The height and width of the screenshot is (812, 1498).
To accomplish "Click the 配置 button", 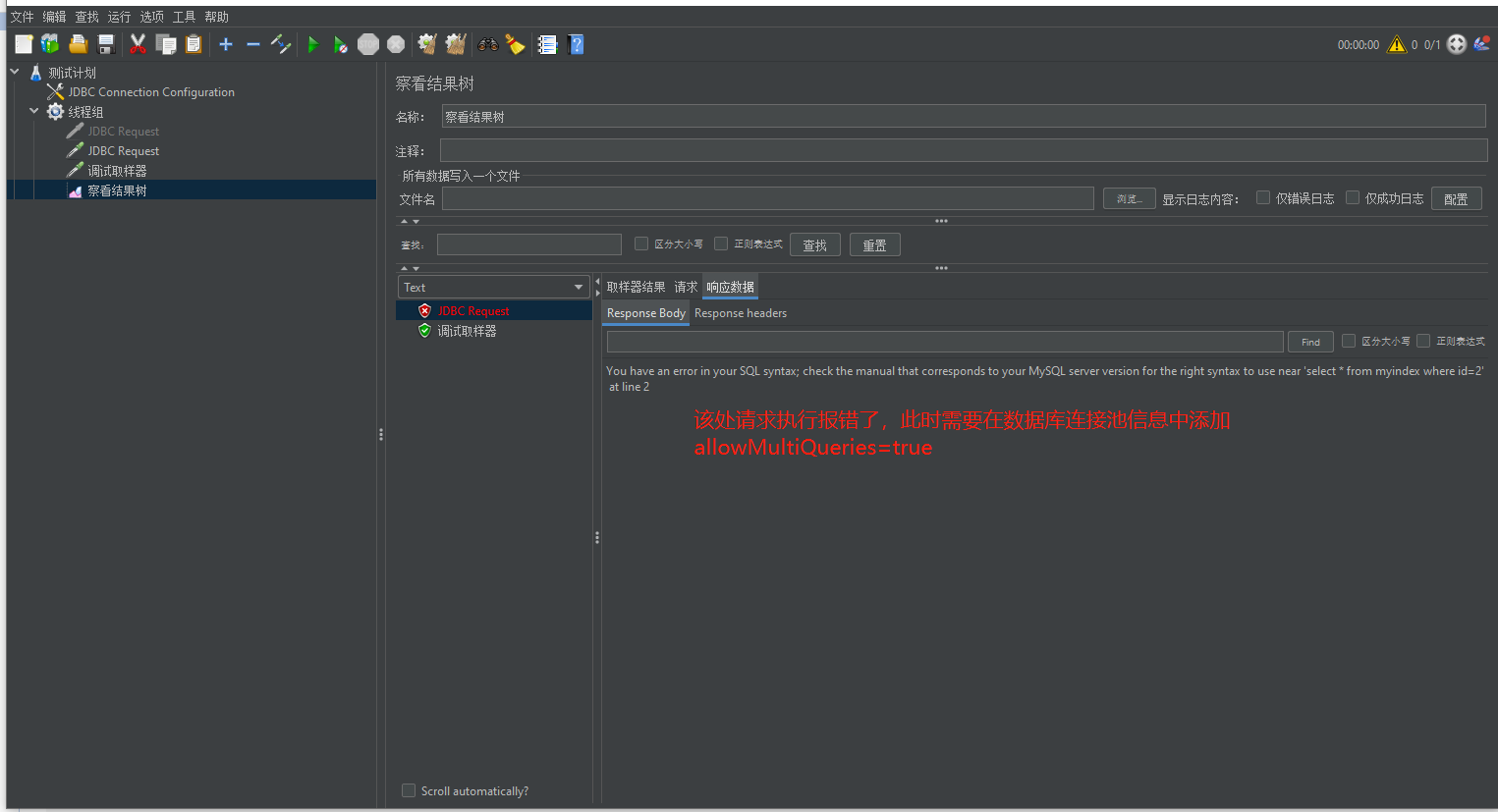I will [x=1456, y=198].
